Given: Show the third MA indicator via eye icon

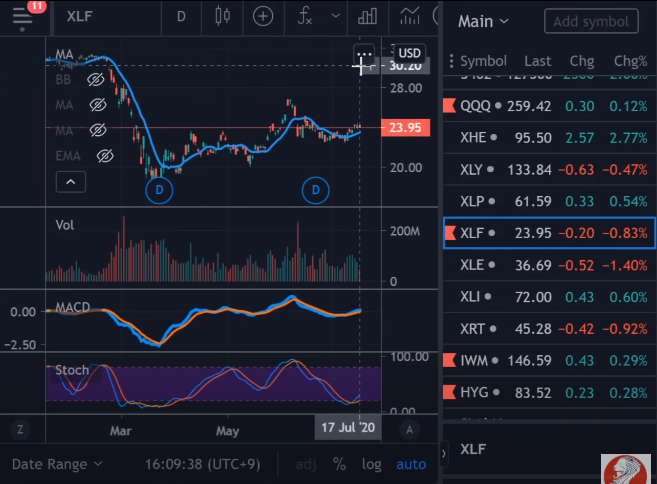Looking at the screenshot, I should pos(98,130).
